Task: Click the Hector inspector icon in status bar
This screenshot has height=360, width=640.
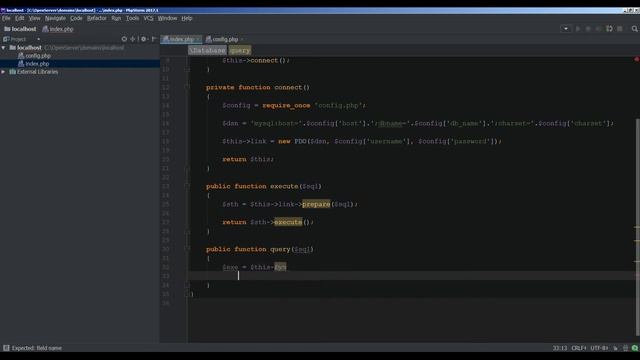Action: point(625,348)
